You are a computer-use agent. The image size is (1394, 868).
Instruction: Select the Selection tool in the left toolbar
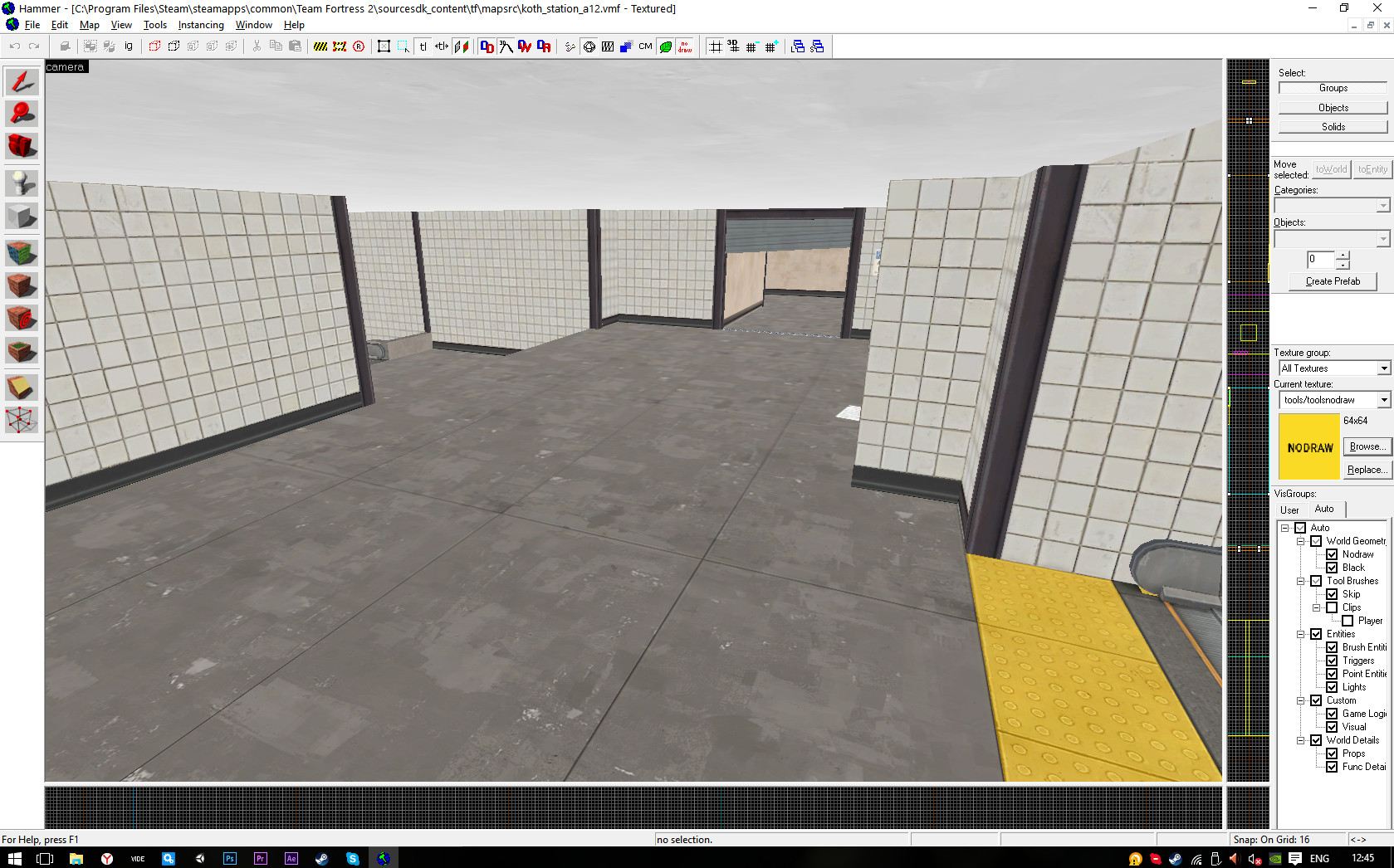coord(22,81)
